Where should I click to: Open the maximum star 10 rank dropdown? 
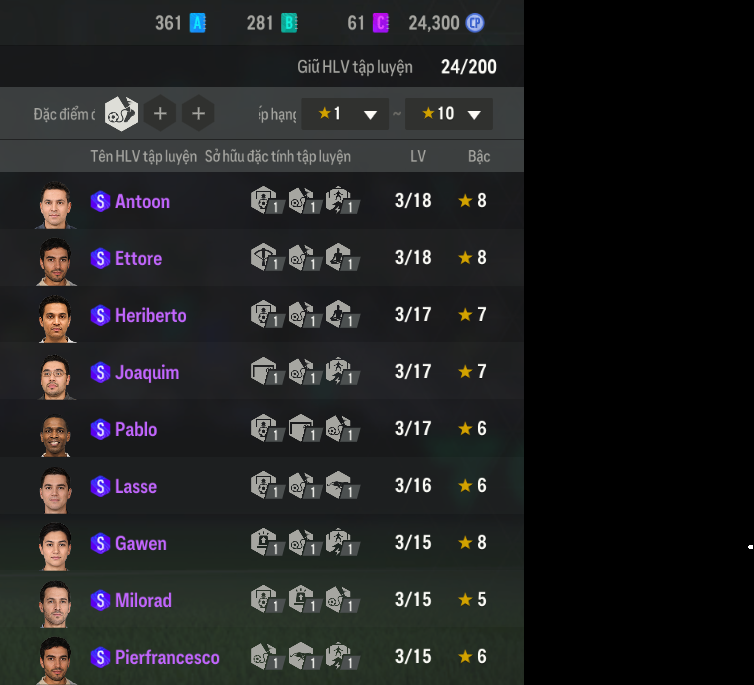pos(449,114)
